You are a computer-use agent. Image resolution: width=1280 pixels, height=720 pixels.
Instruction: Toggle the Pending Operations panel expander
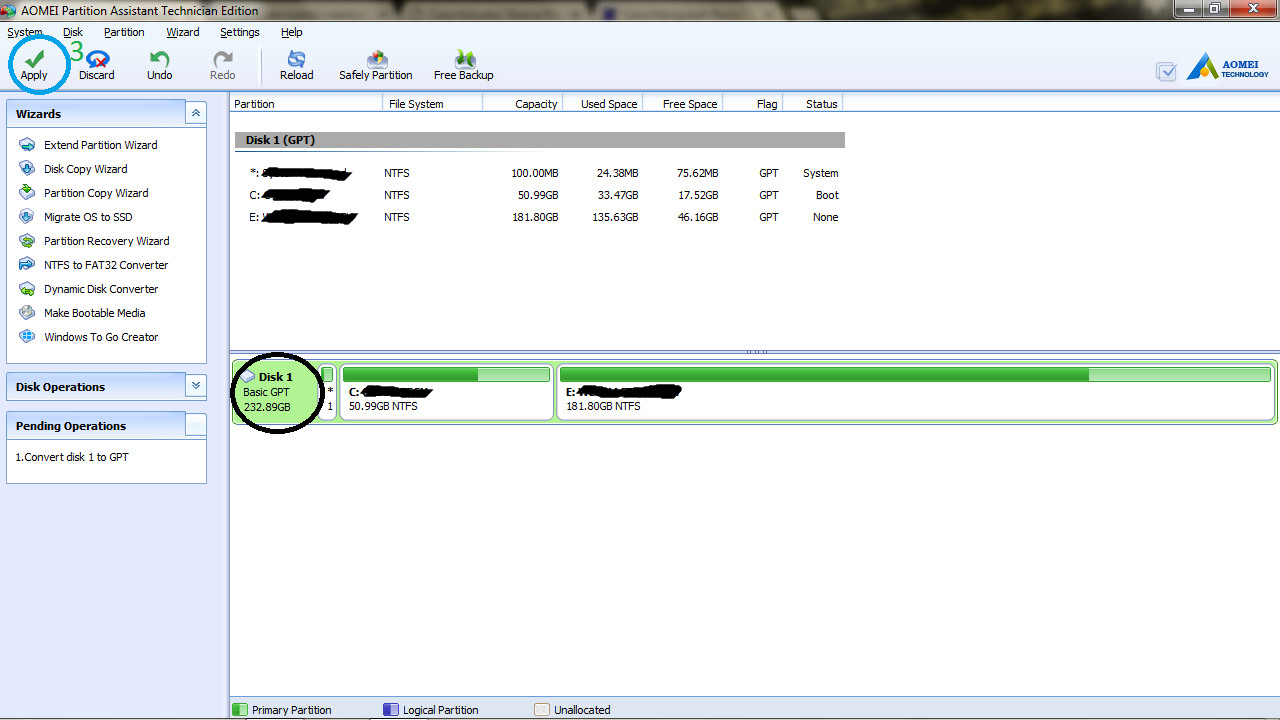[x=196, y=425]
